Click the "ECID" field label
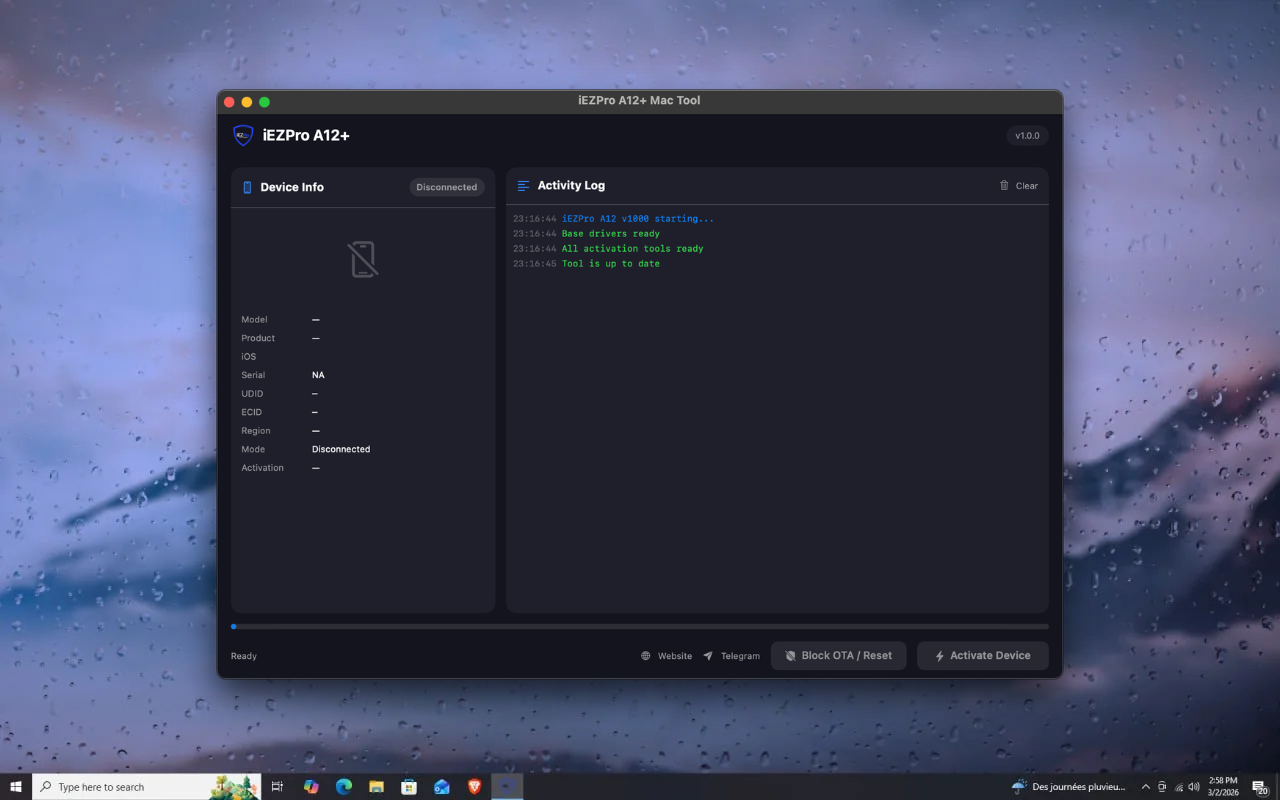Image resolution: width=1280 pixels, height=800 pixels. pyautogui.click(x=251, y=412)
